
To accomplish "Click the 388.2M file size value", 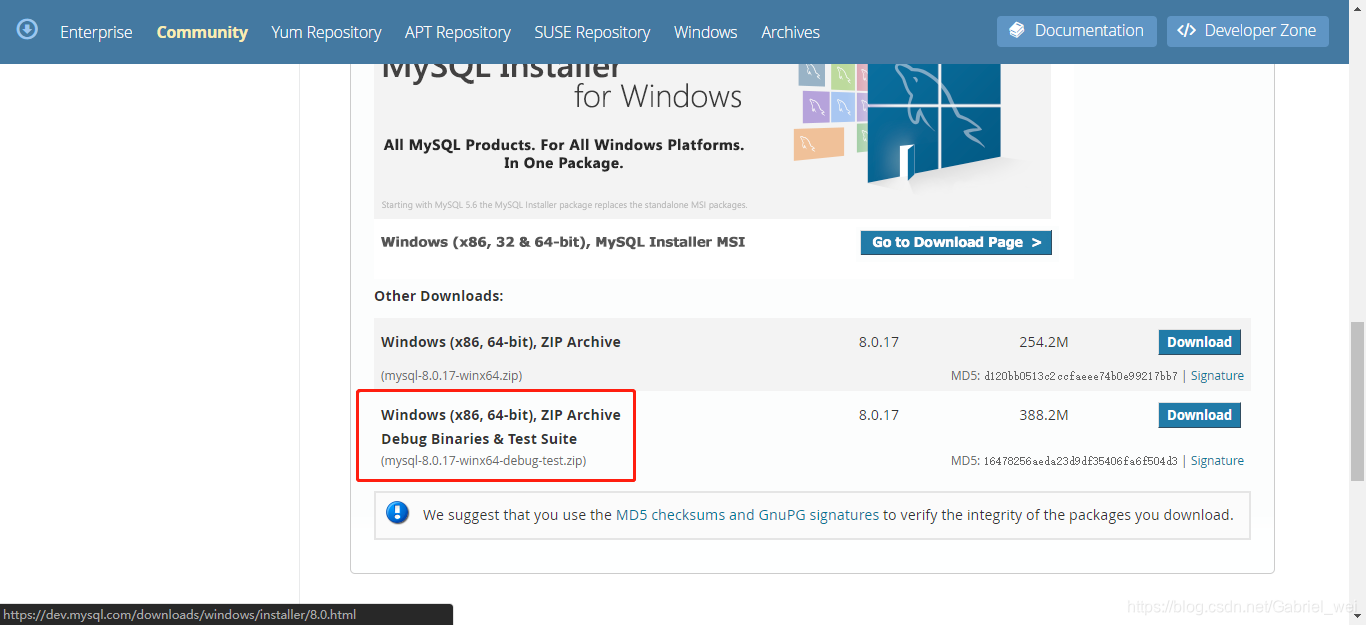I will click(1044, 415).
